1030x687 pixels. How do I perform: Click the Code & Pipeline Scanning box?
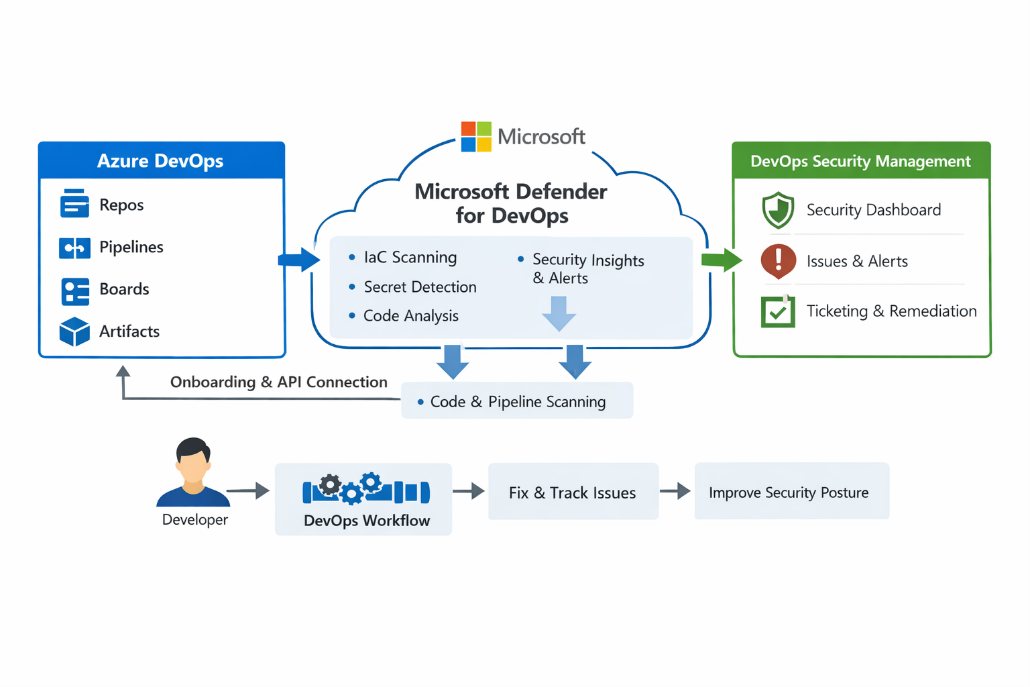point(517,401)
